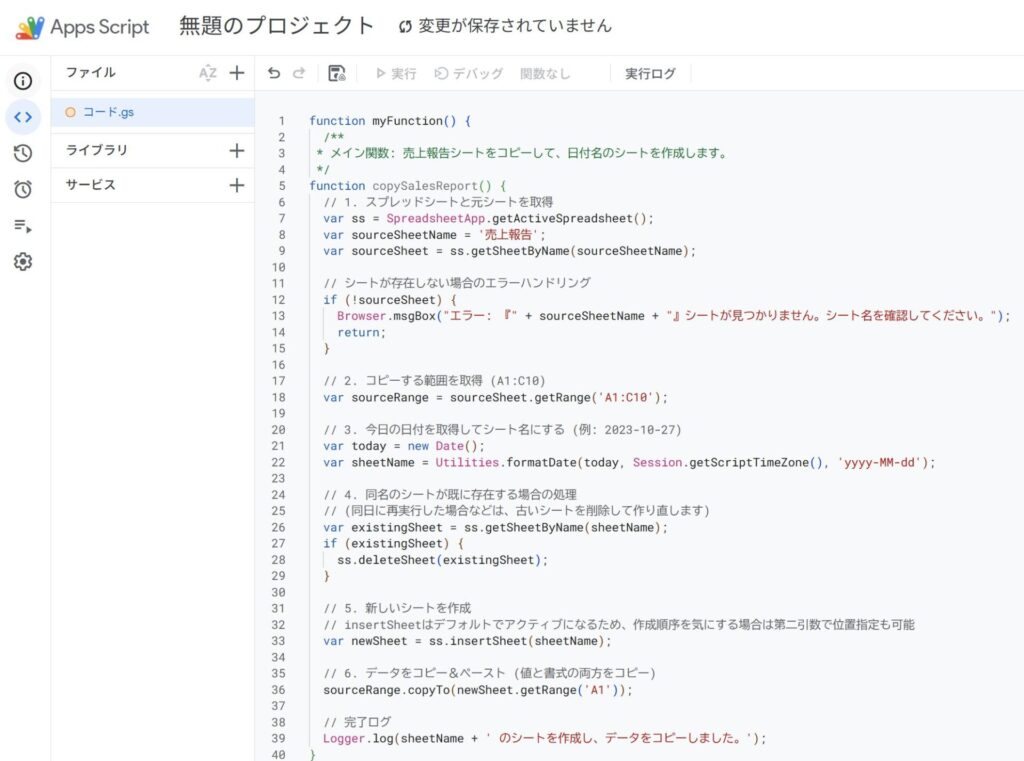Open the 関数なし function selector dropdown
Screen dimensions: 1024x761
coord(545,73)
